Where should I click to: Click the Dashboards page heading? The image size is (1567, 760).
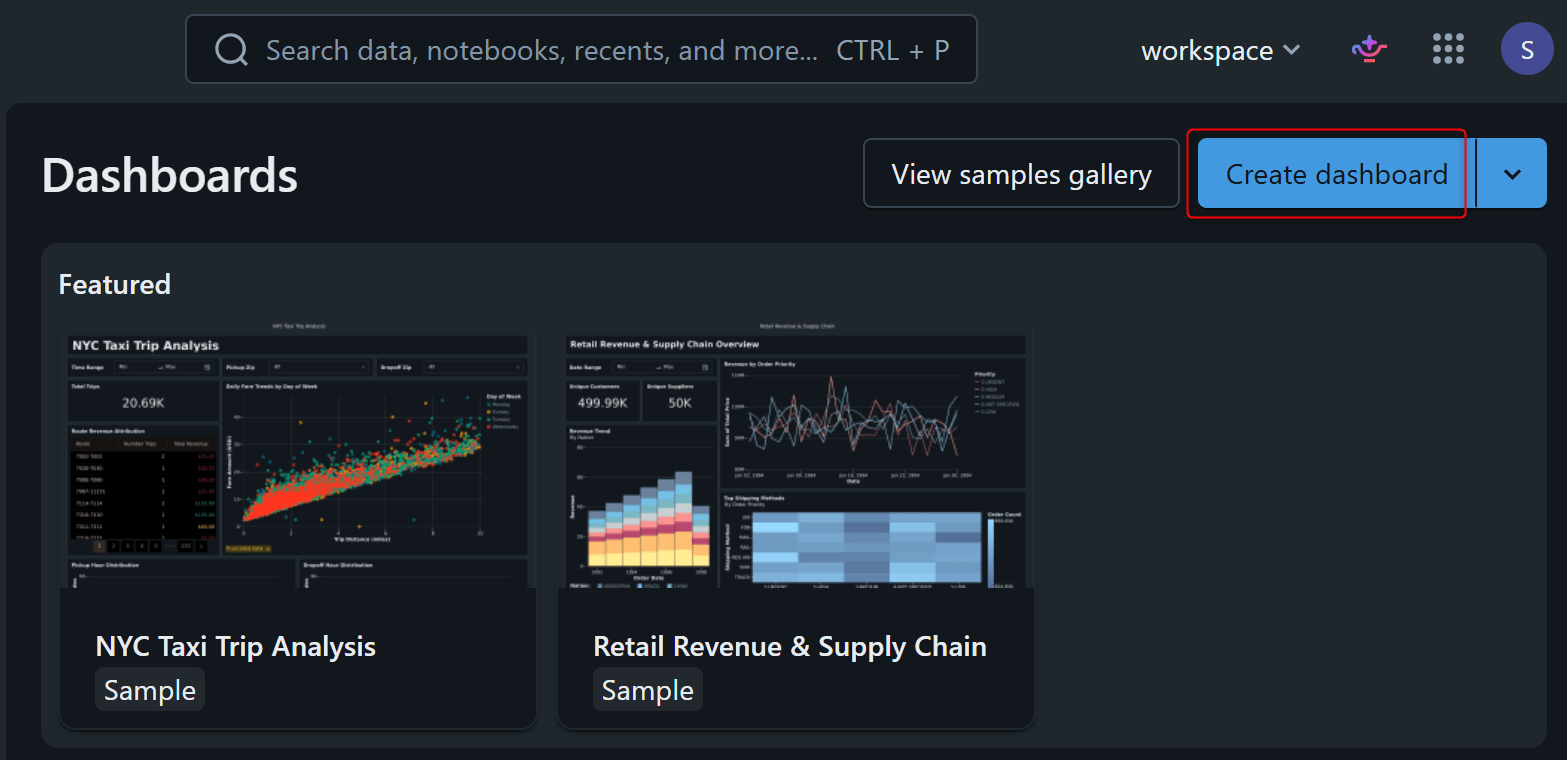(170, 175)
